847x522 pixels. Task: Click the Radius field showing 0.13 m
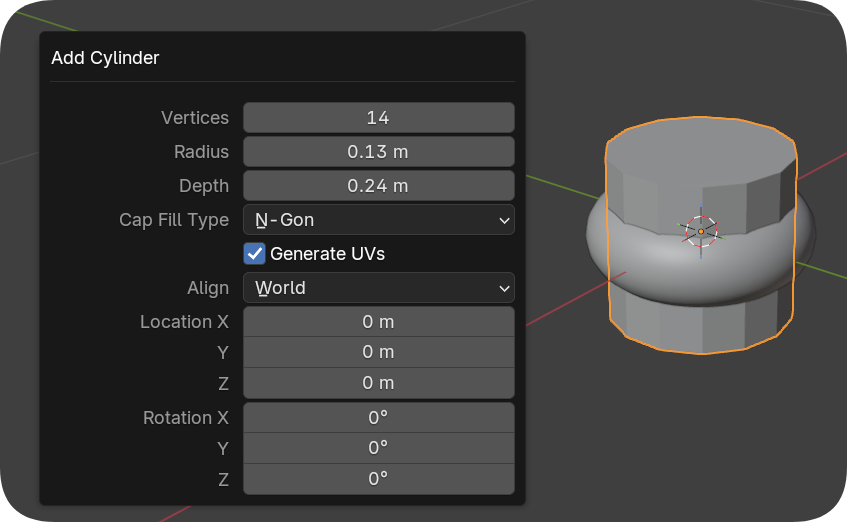click(x=378, y=152)
